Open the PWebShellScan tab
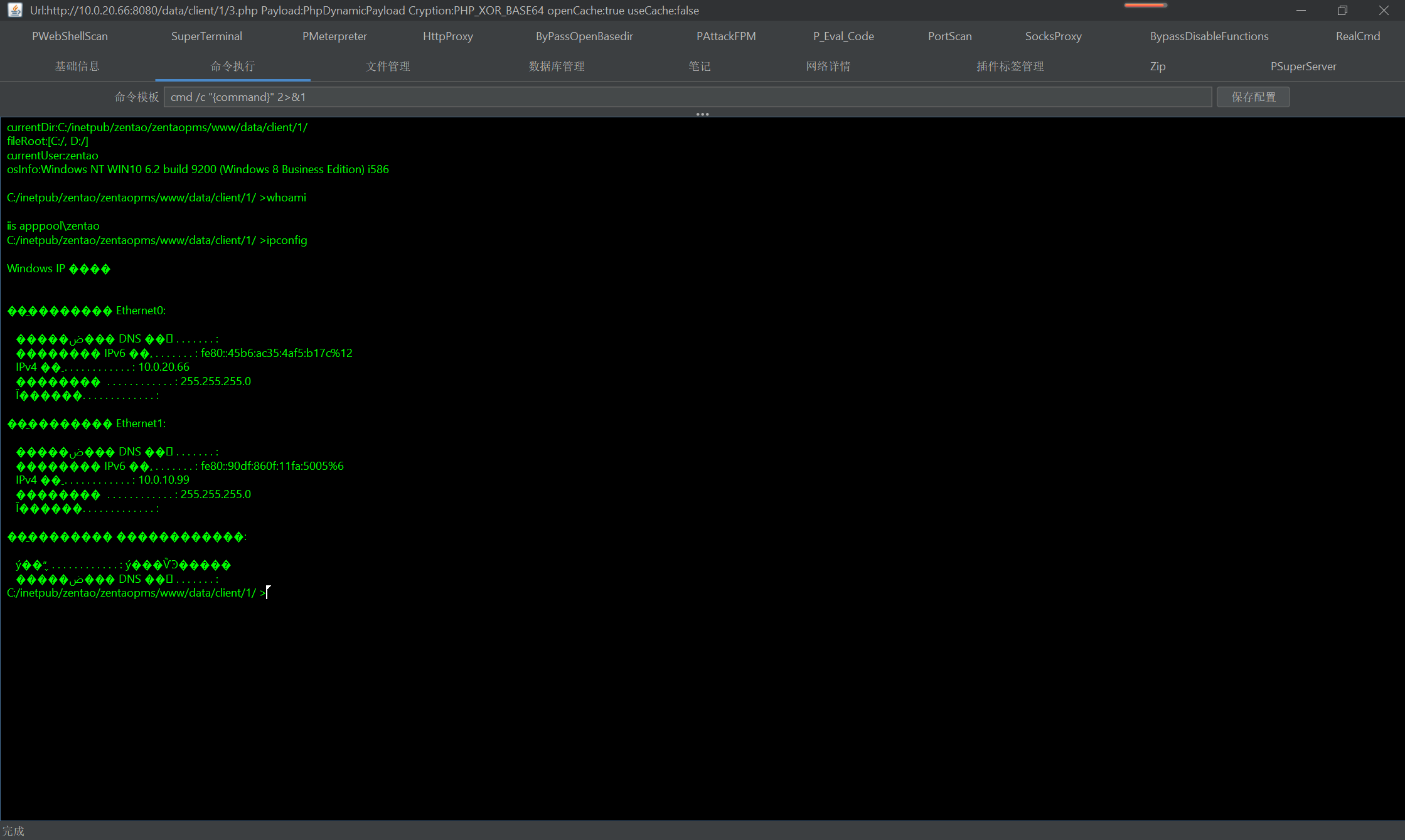The width and height of the screenshot is (1405, 840). pyautogui.click(x=70, y=36)
